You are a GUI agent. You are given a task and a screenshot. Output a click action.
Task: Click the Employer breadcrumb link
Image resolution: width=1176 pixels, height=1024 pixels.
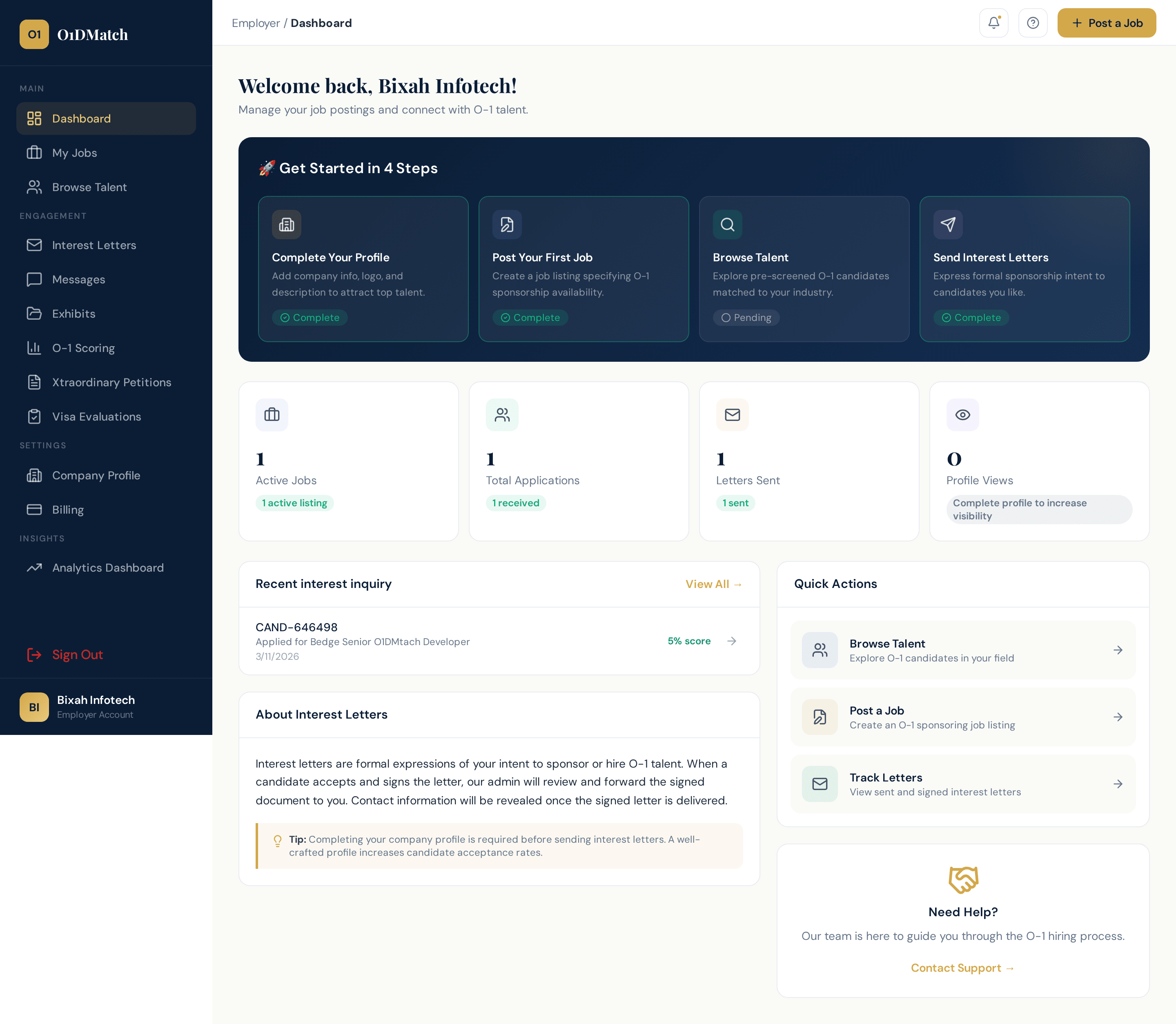pos(256,23)
